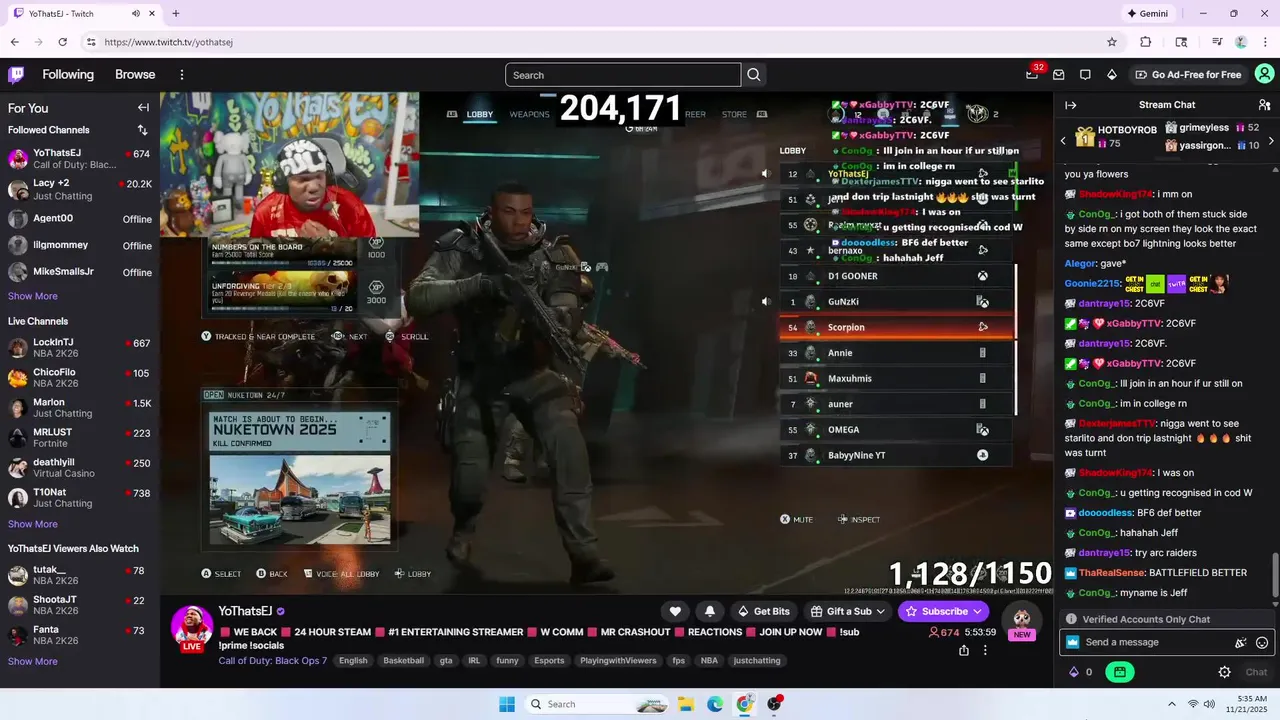Click the Chat send button
Image resolution: width=1280 pixels, height=720 pixels.
(x=1256, y=672)
